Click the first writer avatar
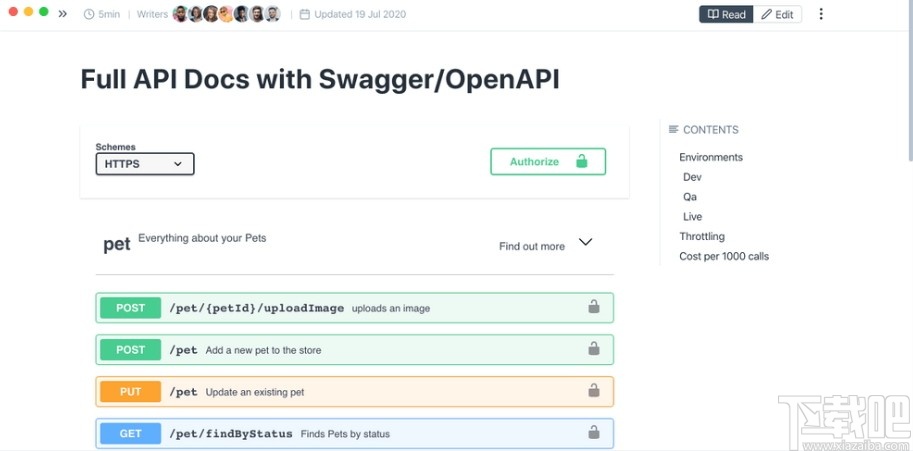913x451 pixels. click(180, 14)
